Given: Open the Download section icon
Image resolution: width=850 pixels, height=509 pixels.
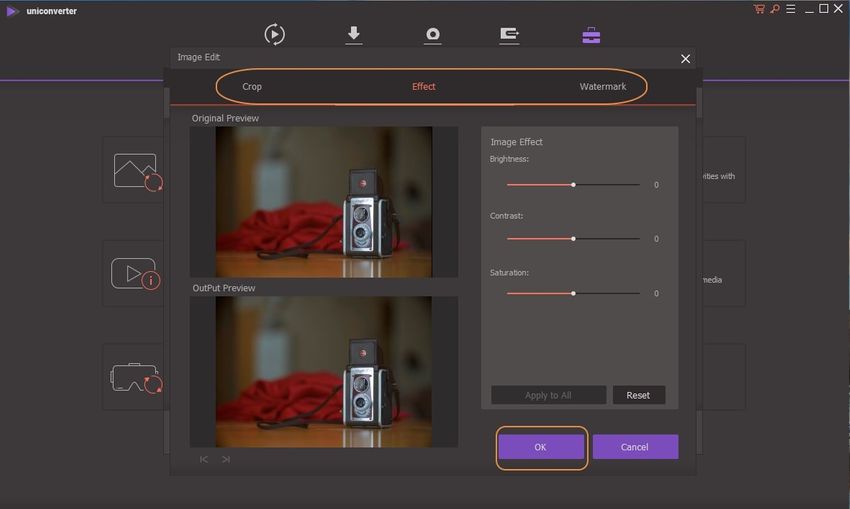Looking at the screenshot, I should pos(354,34).
